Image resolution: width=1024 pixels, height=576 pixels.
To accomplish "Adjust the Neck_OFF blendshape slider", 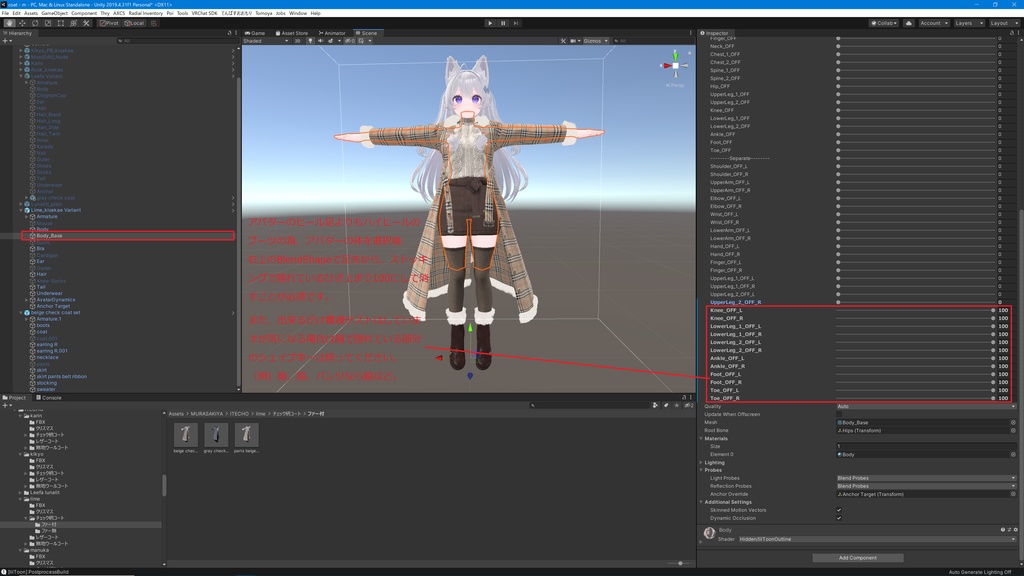I will pos(915,46).
